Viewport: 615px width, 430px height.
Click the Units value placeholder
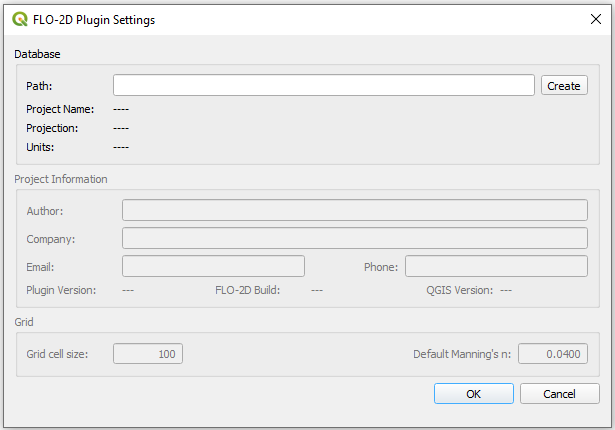coord(121,148)
